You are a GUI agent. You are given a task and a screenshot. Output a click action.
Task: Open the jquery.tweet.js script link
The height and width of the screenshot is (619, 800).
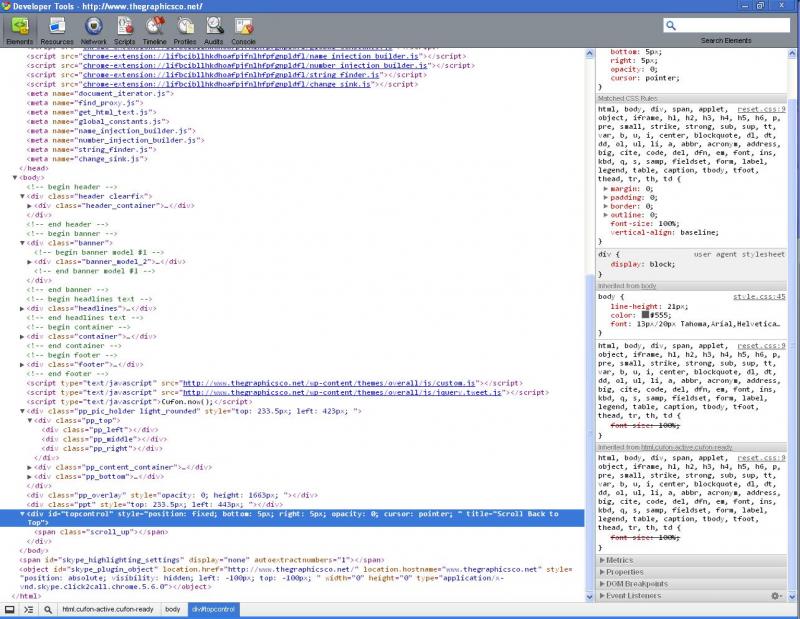click(342, 392)
